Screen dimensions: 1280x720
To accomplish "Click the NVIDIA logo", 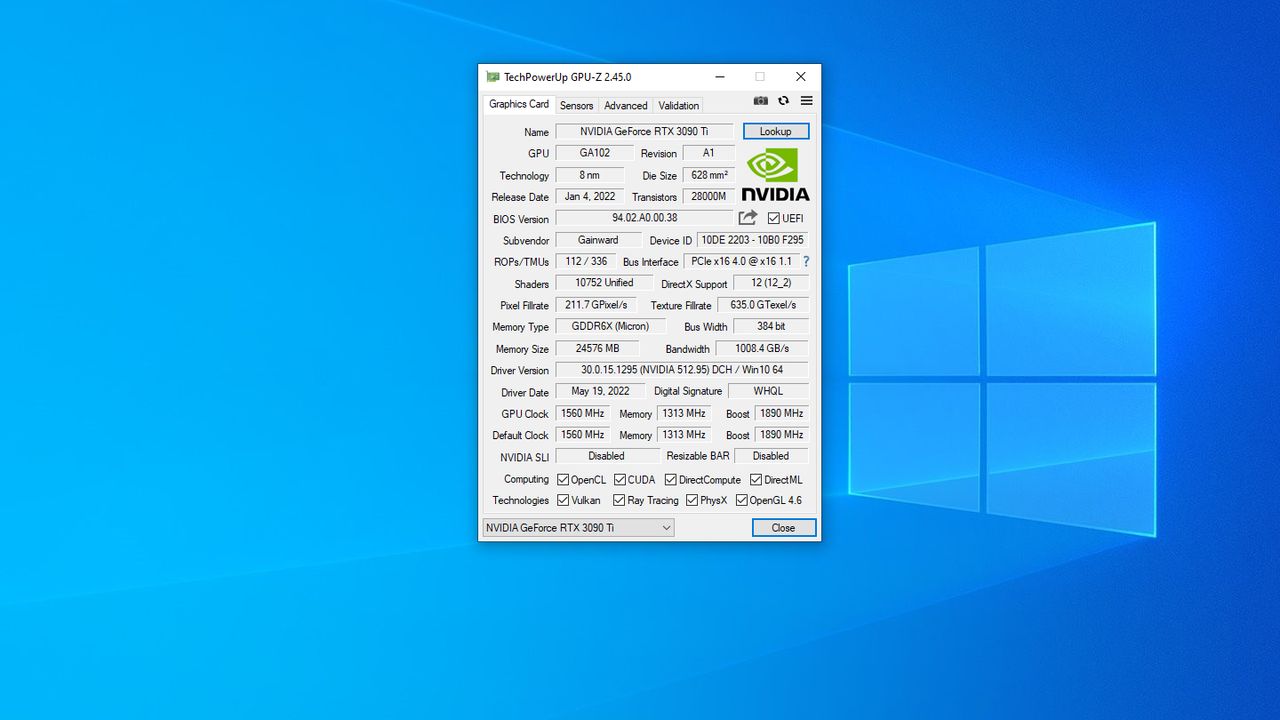I will 776,175.
